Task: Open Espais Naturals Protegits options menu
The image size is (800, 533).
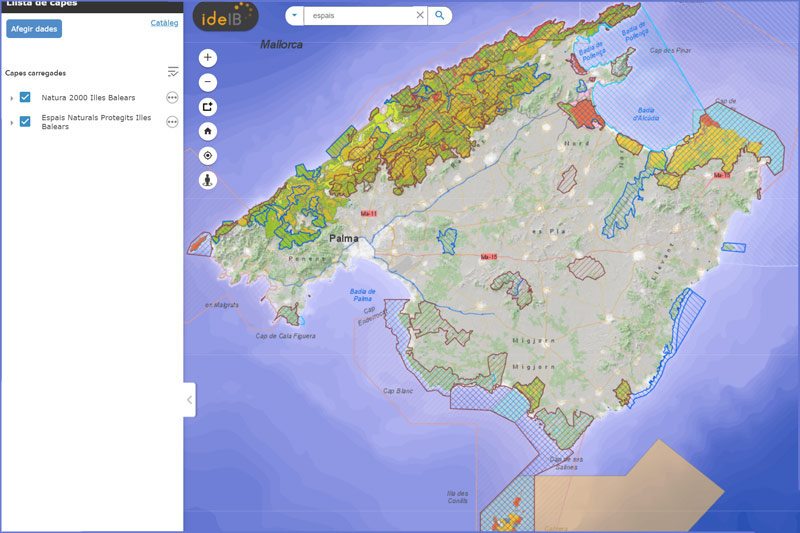Action: click(x=172, y=122)
